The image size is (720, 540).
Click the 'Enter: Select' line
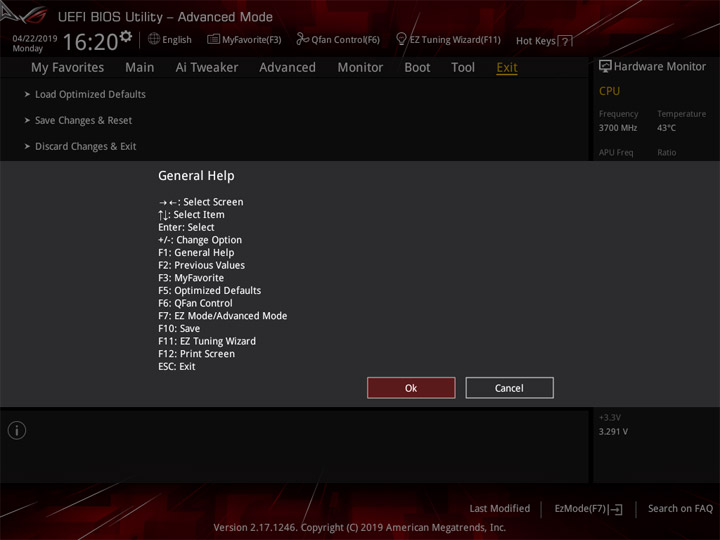[x=186, y=227]
